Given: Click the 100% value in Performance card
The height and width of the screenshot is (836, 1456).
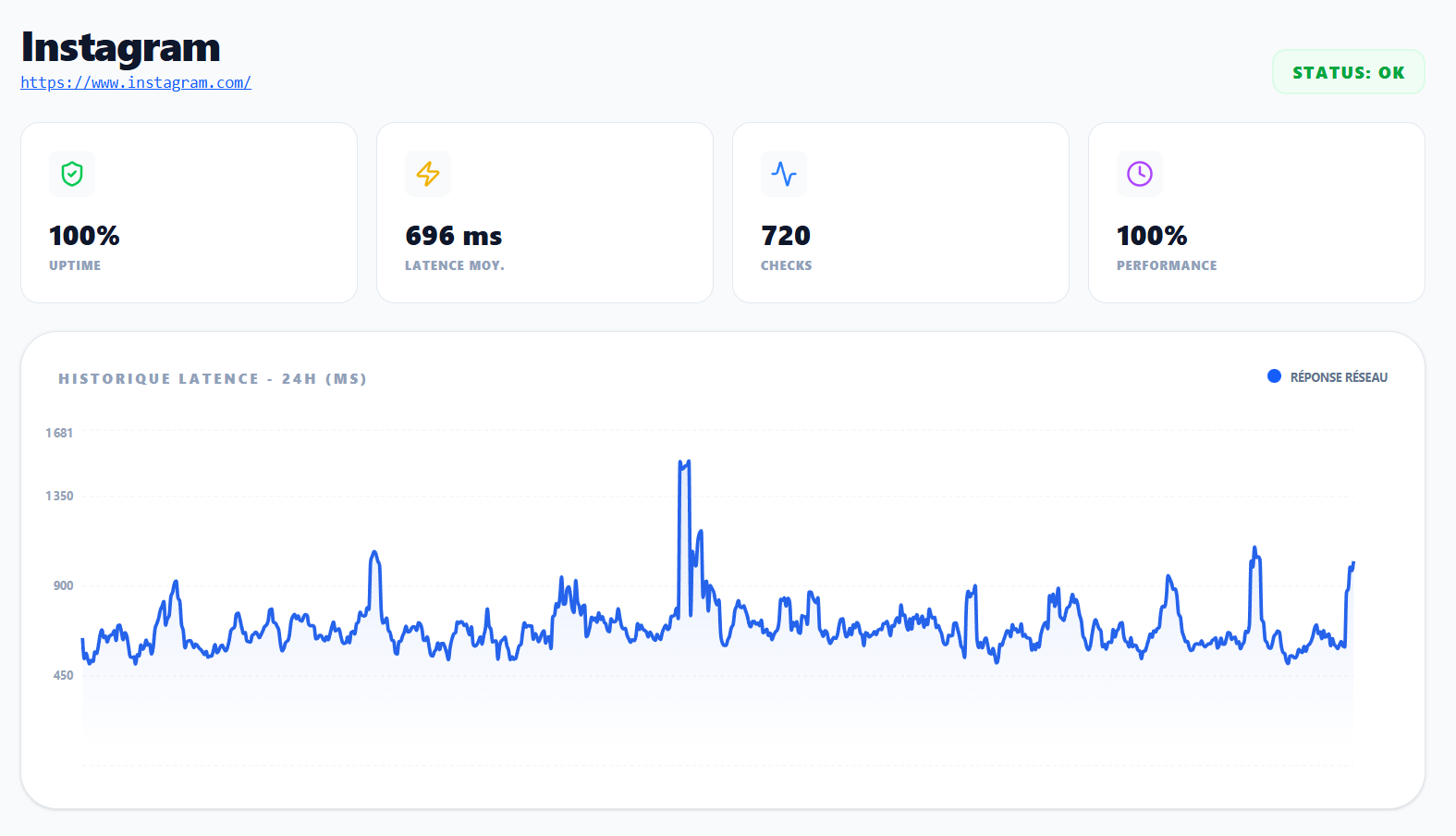Looking at the screenshot, I should coord(1152,236).
